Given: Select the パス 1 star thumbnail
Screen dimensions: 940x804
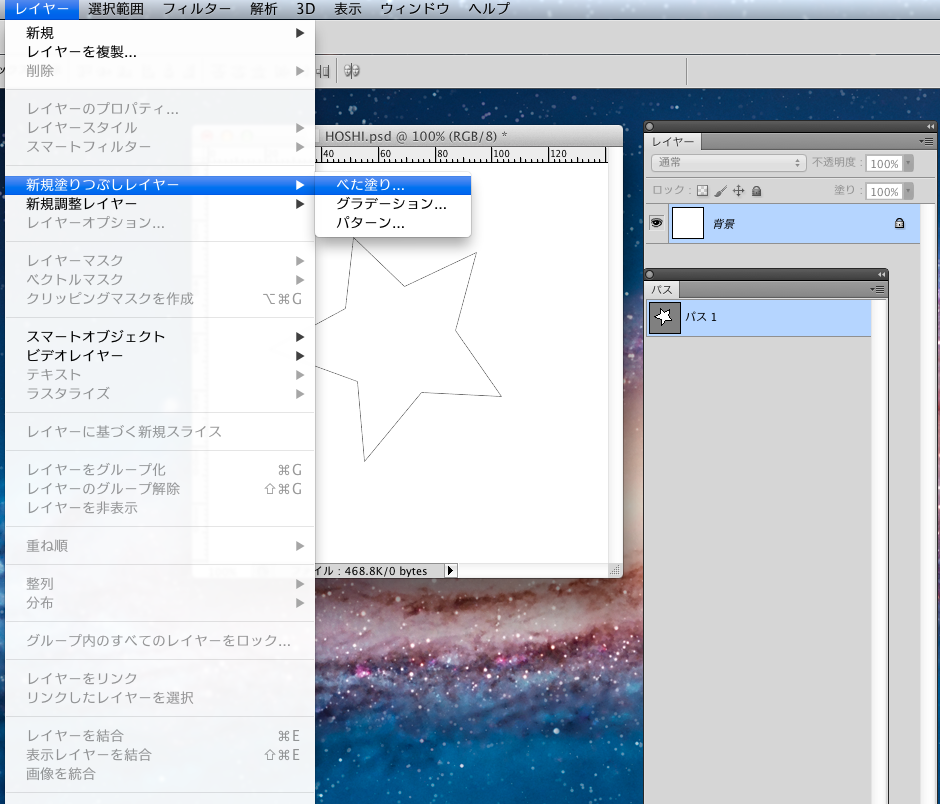Looking at the screenshot, I should tap(664, 318).
